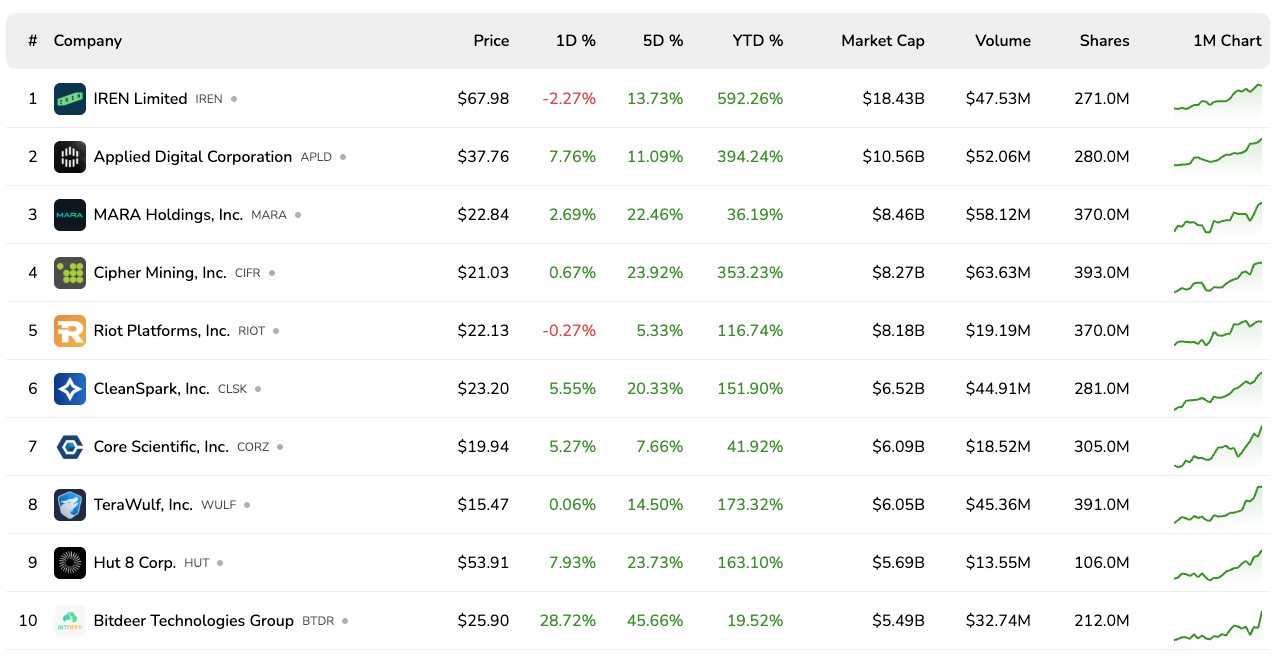The height and width of the screenshot is (659, 1279).
Task: Click the Price column header
Action: [x=491, y=41]
